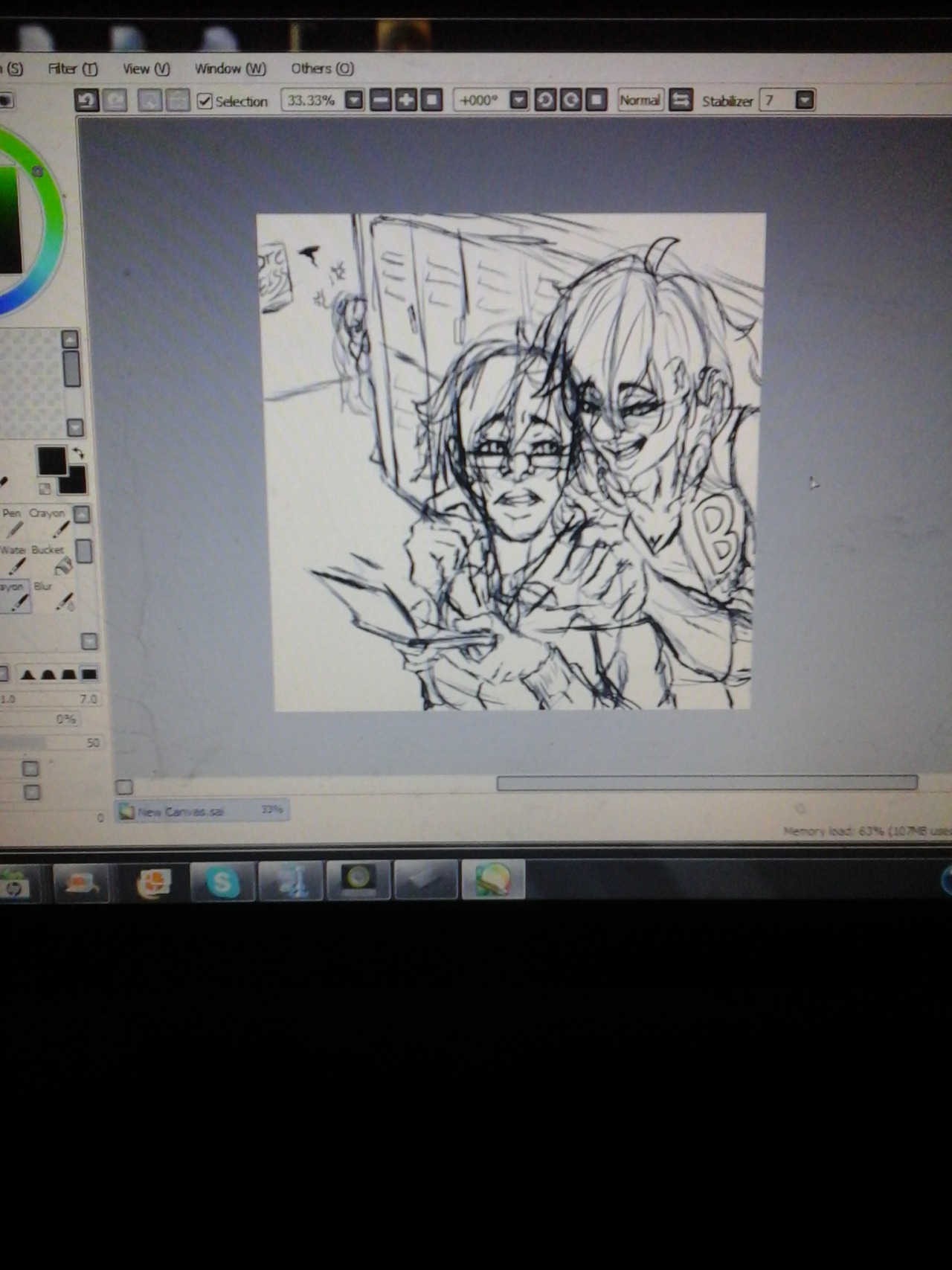Click the tool tray scrollbar thumb

(84, 551)
